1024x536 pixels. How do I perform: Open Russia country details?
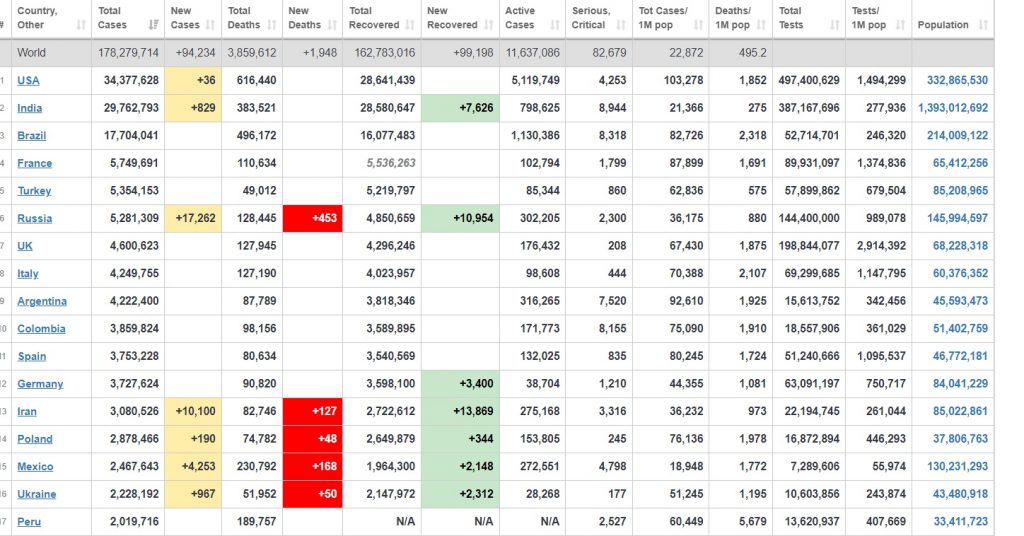click(35, 218)
